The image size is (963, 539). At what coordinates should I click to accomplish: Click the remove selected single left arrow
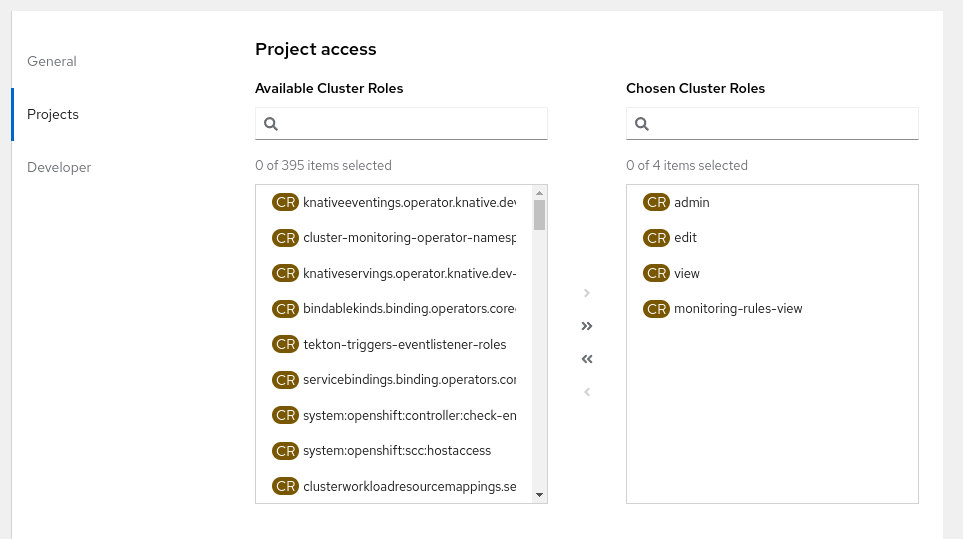[x=587, y=392]
